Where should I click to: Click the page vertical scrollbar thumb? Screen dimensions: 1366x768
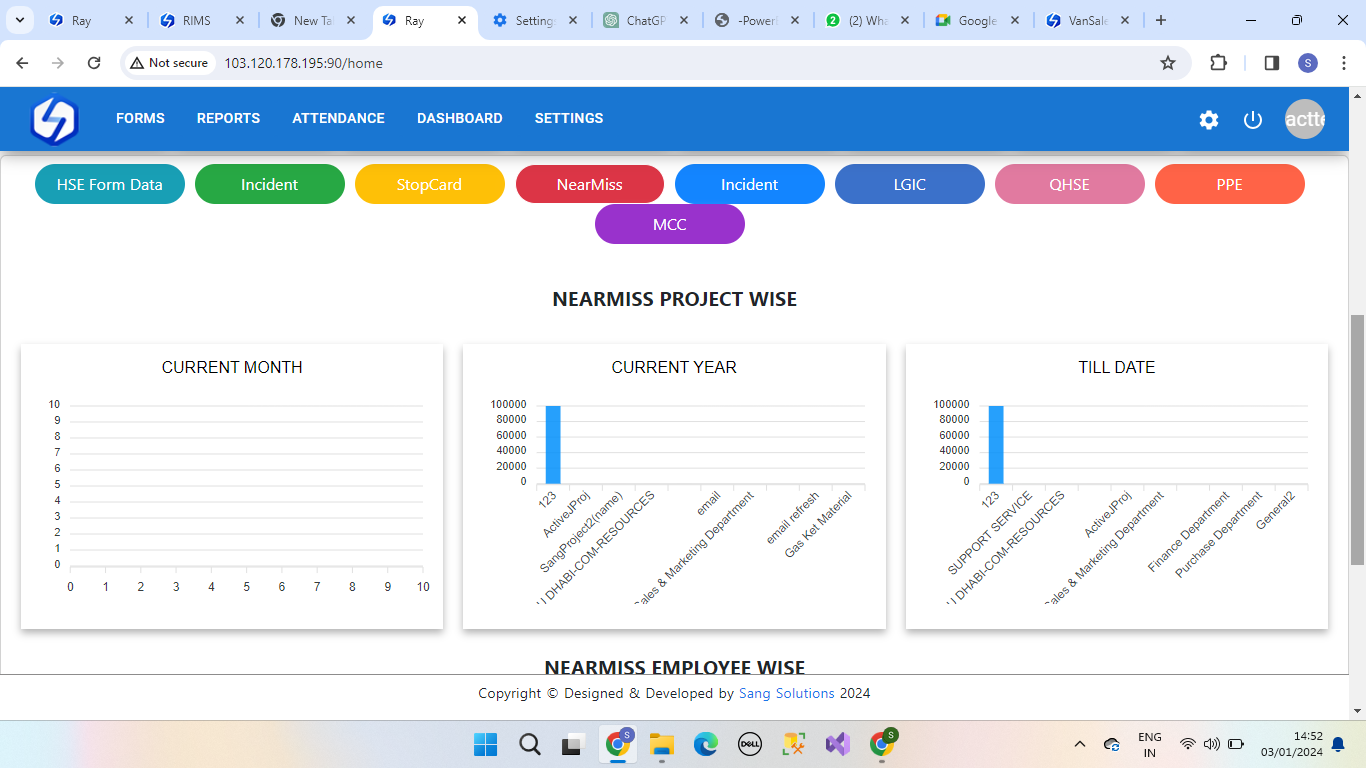click(x=1357, y=440)
